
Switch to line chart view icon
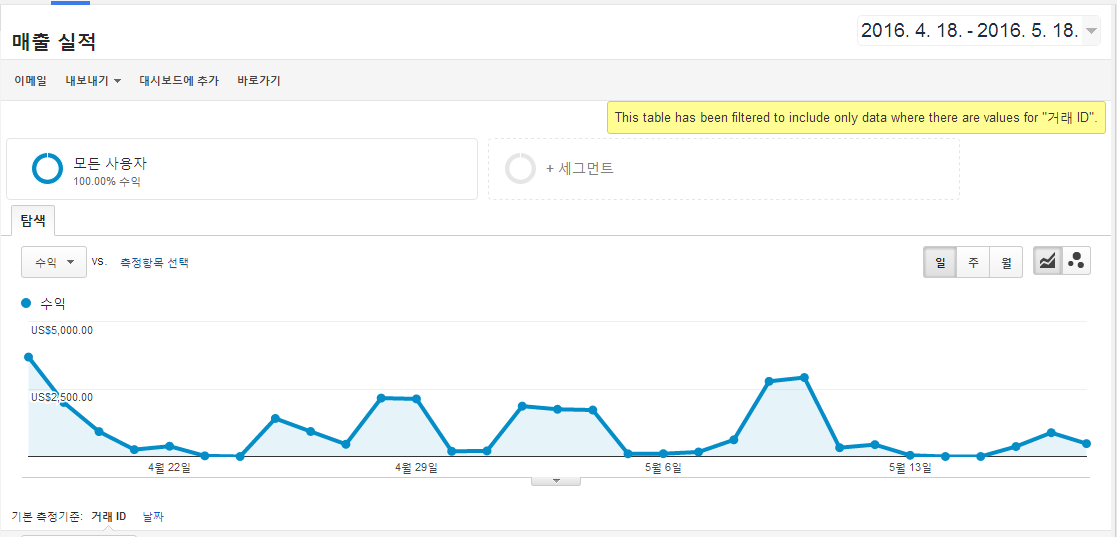click(1046, 261)
